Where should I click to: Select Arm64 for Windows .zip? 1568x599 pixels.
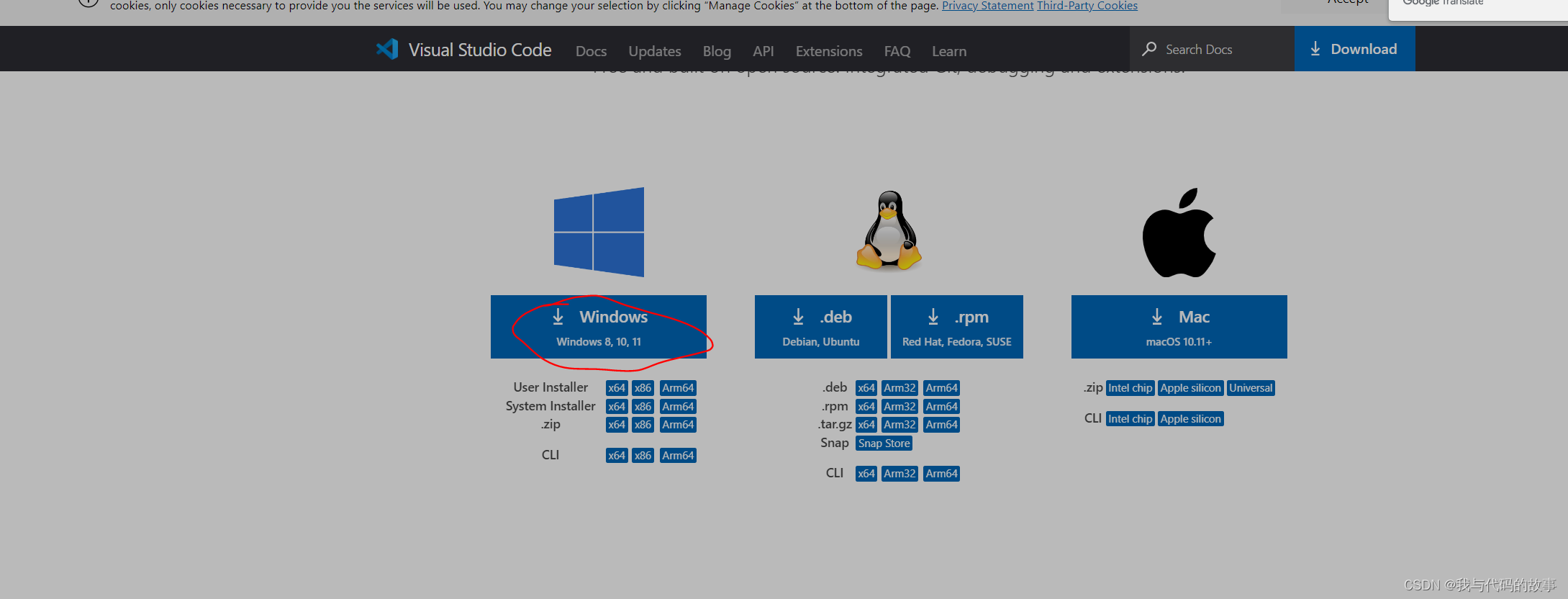(x=678, y=425)
